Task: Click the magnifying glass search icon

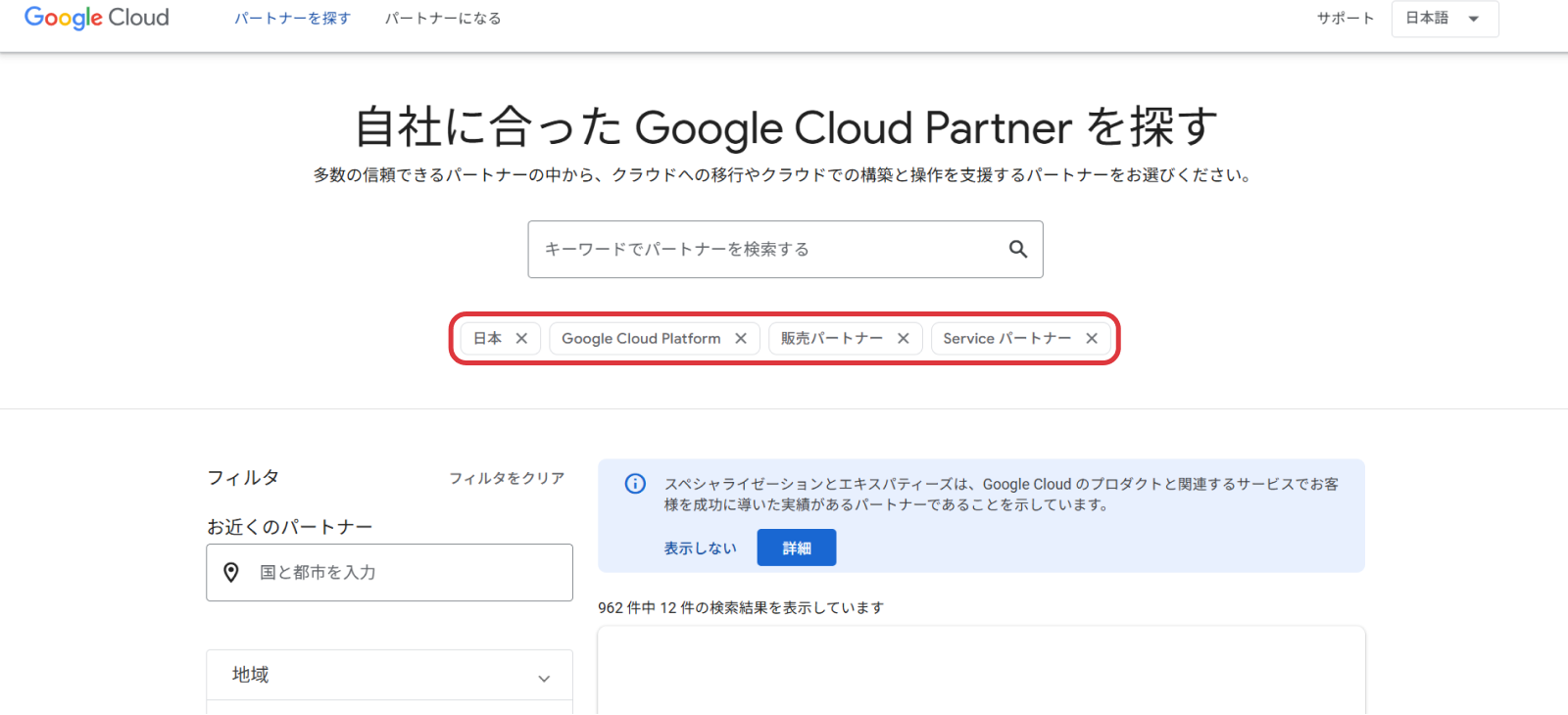Action: tap(1018, 249)
